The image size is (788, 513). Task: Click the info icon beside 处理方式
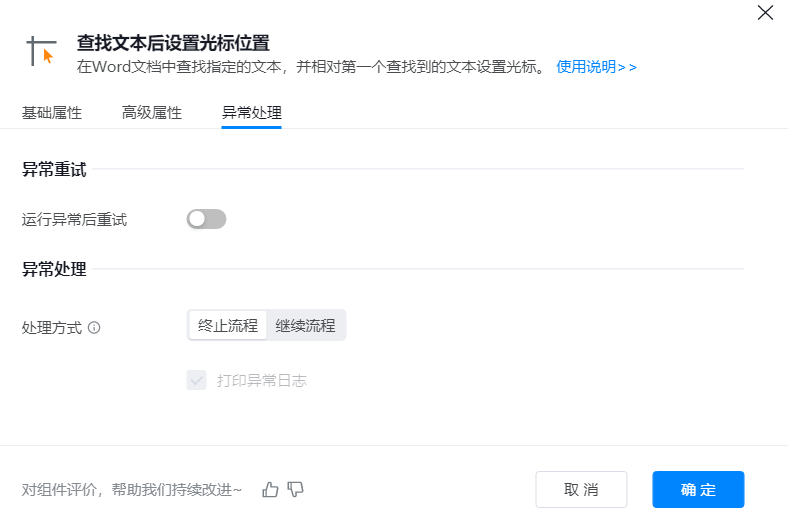click(94, 327)
